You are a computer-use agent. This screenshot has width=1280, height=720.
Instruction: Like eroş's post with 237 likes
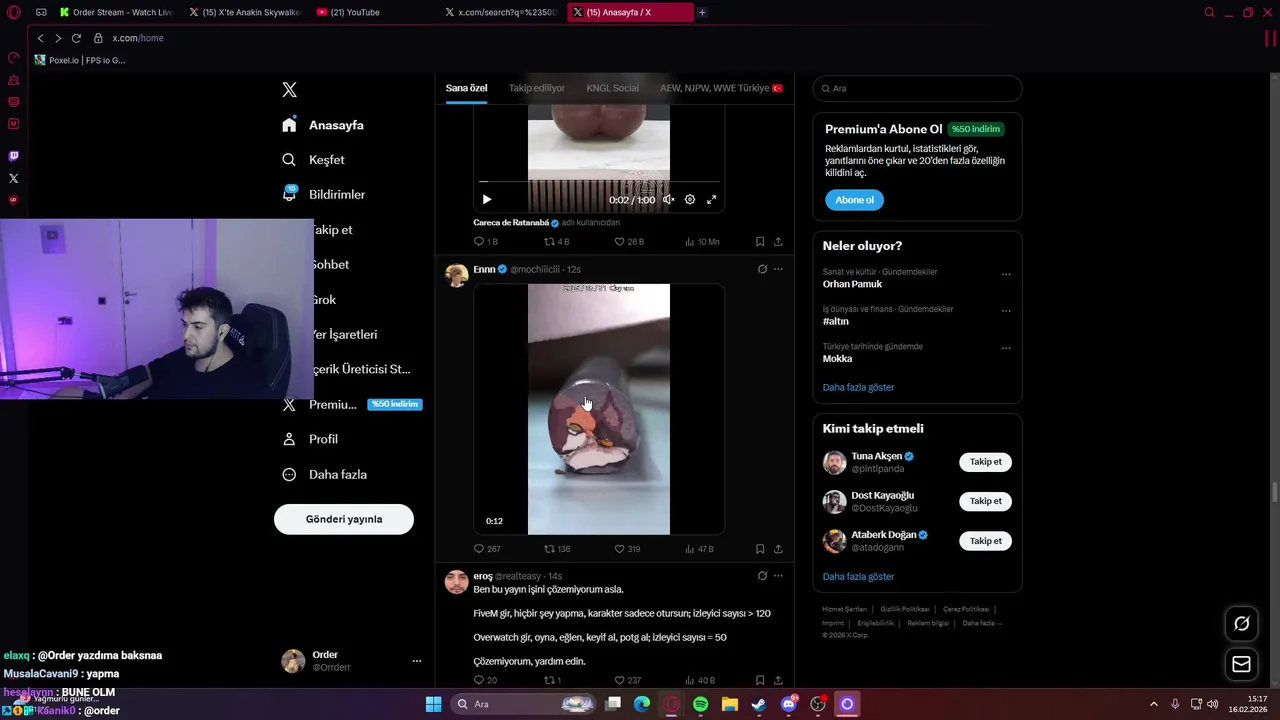(627, 680)
